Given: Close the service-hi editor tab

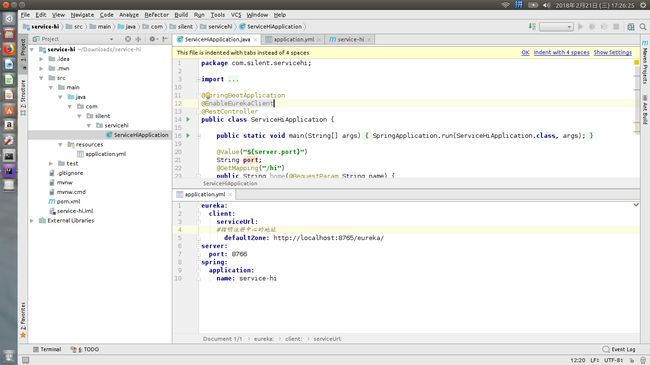Looking at the screenshot, I should (369, 40).
